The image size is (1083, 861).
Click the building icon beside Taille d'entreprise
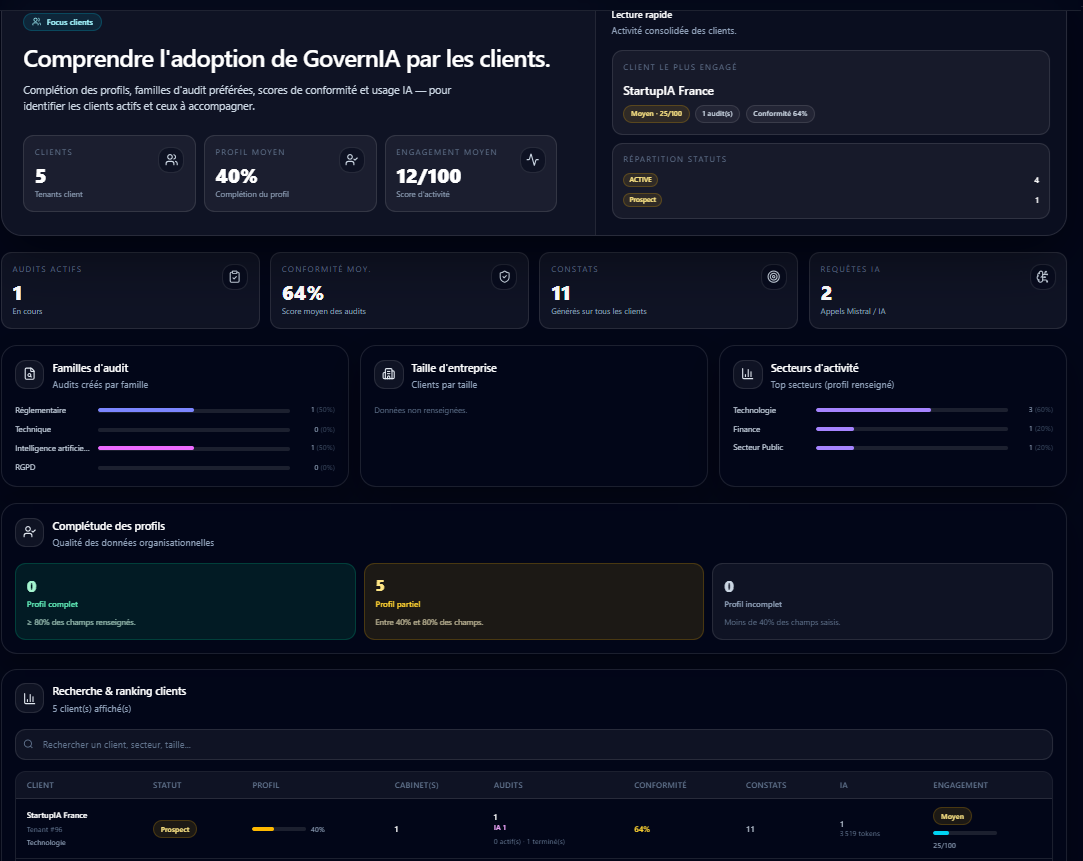[388, 374]
